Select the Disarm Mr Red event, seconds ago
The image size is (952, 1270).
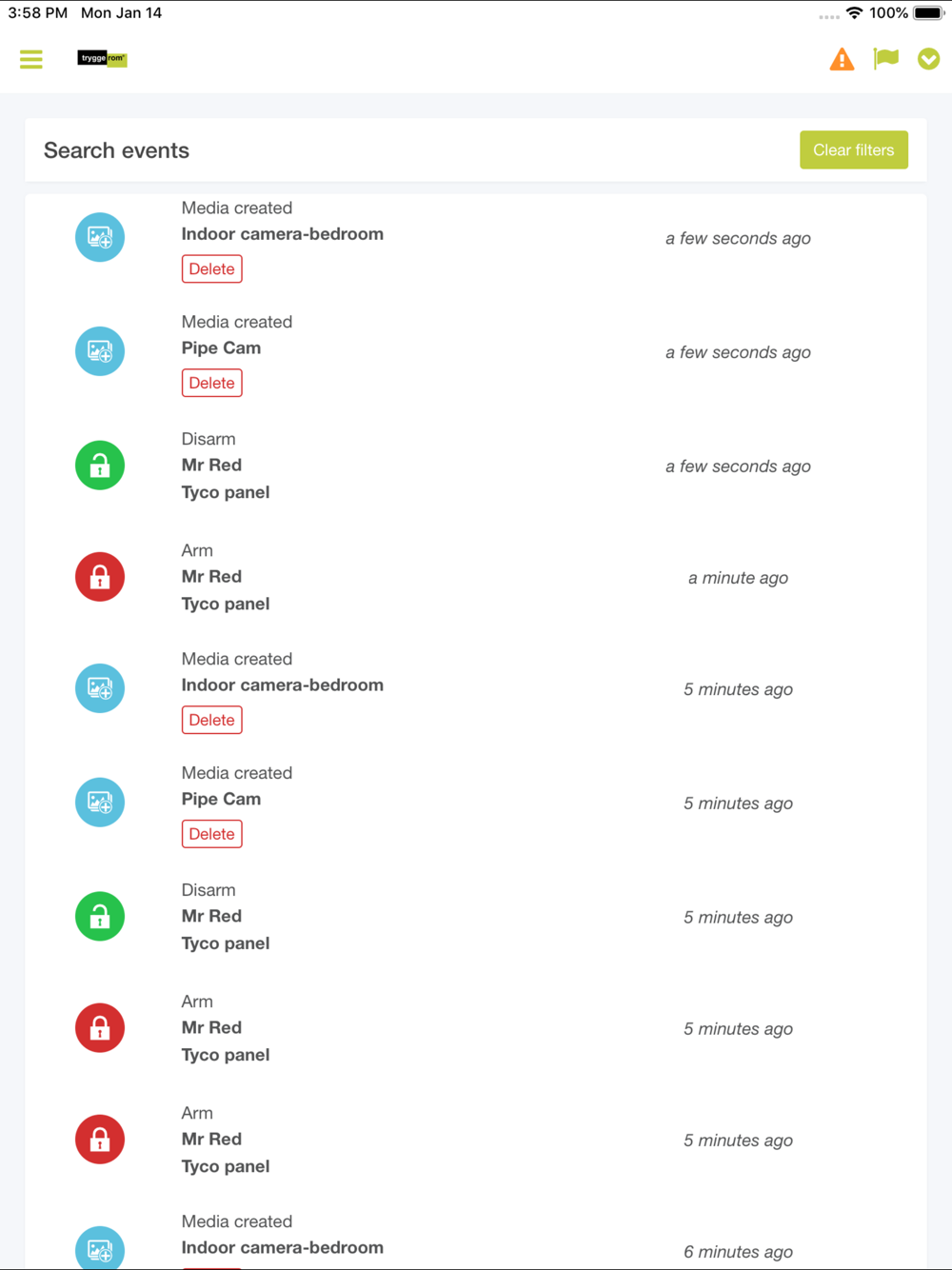(x=476, y=466)
